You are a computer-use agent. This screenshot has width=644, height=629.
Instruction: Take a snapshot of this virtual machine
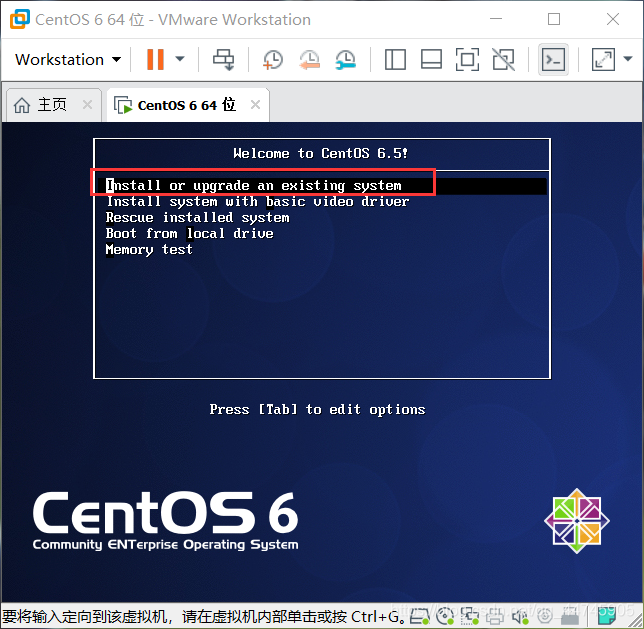273,60
